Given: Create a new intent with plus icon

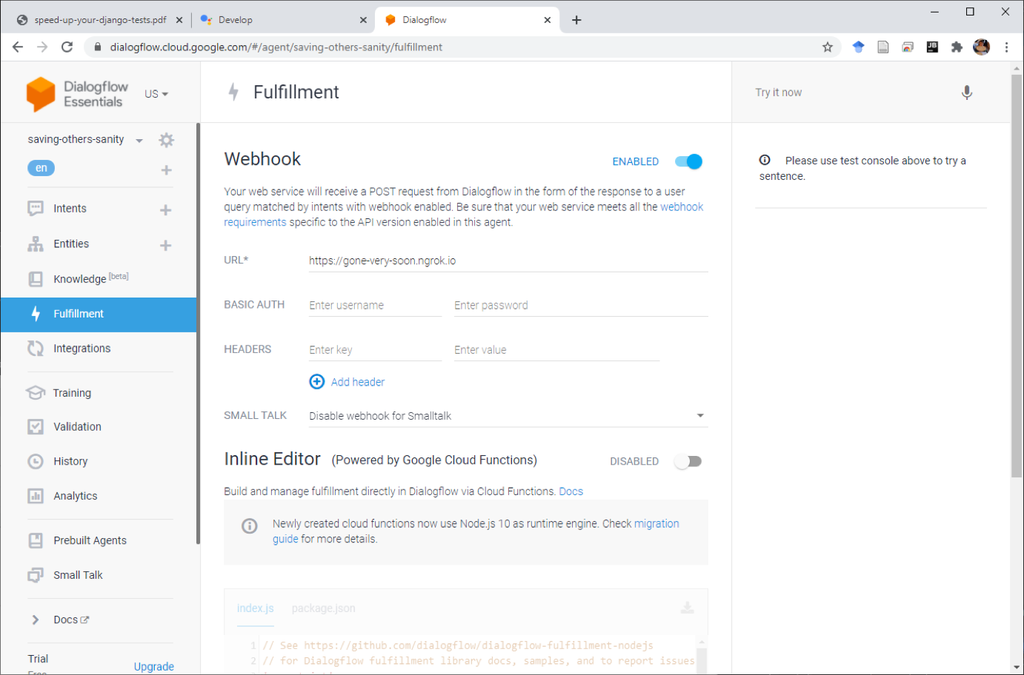Looking at the screenshot, I should click(x=166, y=210).
